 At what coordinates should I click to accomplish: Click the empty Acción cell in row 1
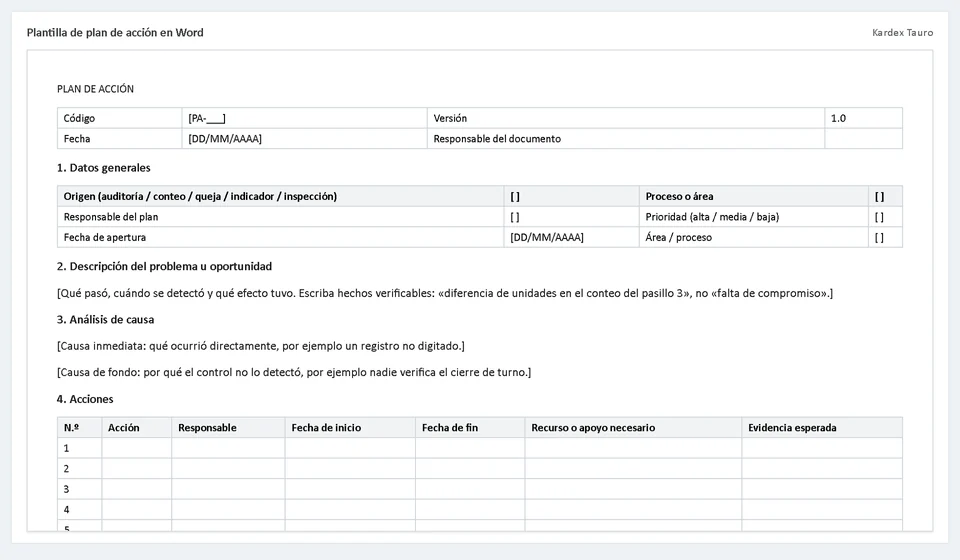pyautogui.click(x=137, y=448)
